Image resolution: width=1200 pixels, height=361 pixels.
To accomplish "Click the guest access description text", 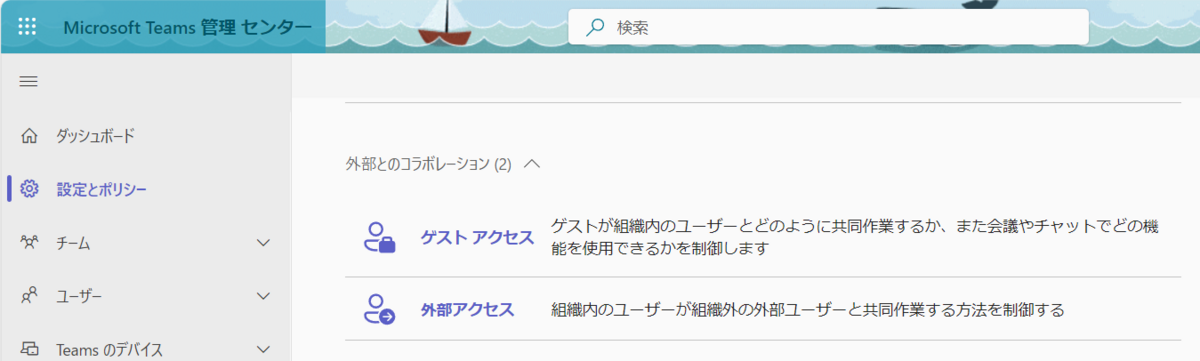I will pyautogui.click(x=856, y=238).
